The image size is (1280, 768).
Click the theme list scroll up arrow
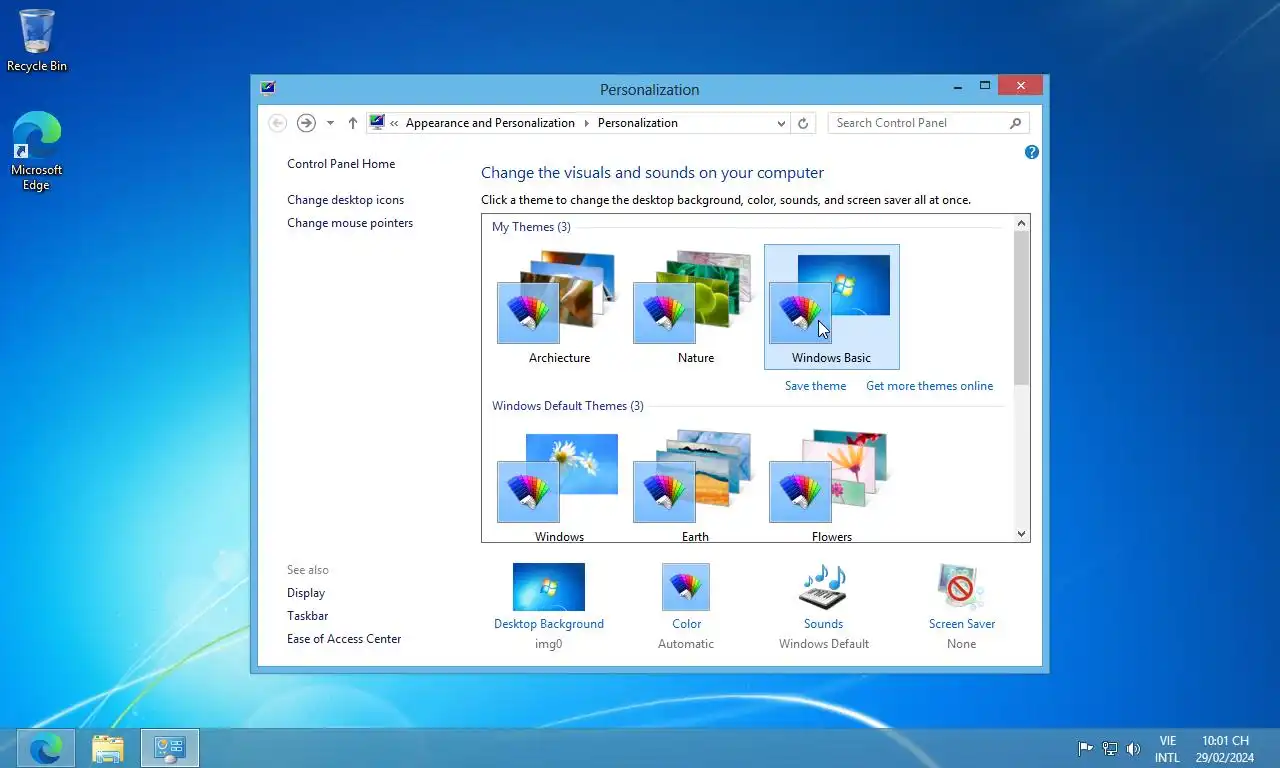click(x=1022, y=223)
